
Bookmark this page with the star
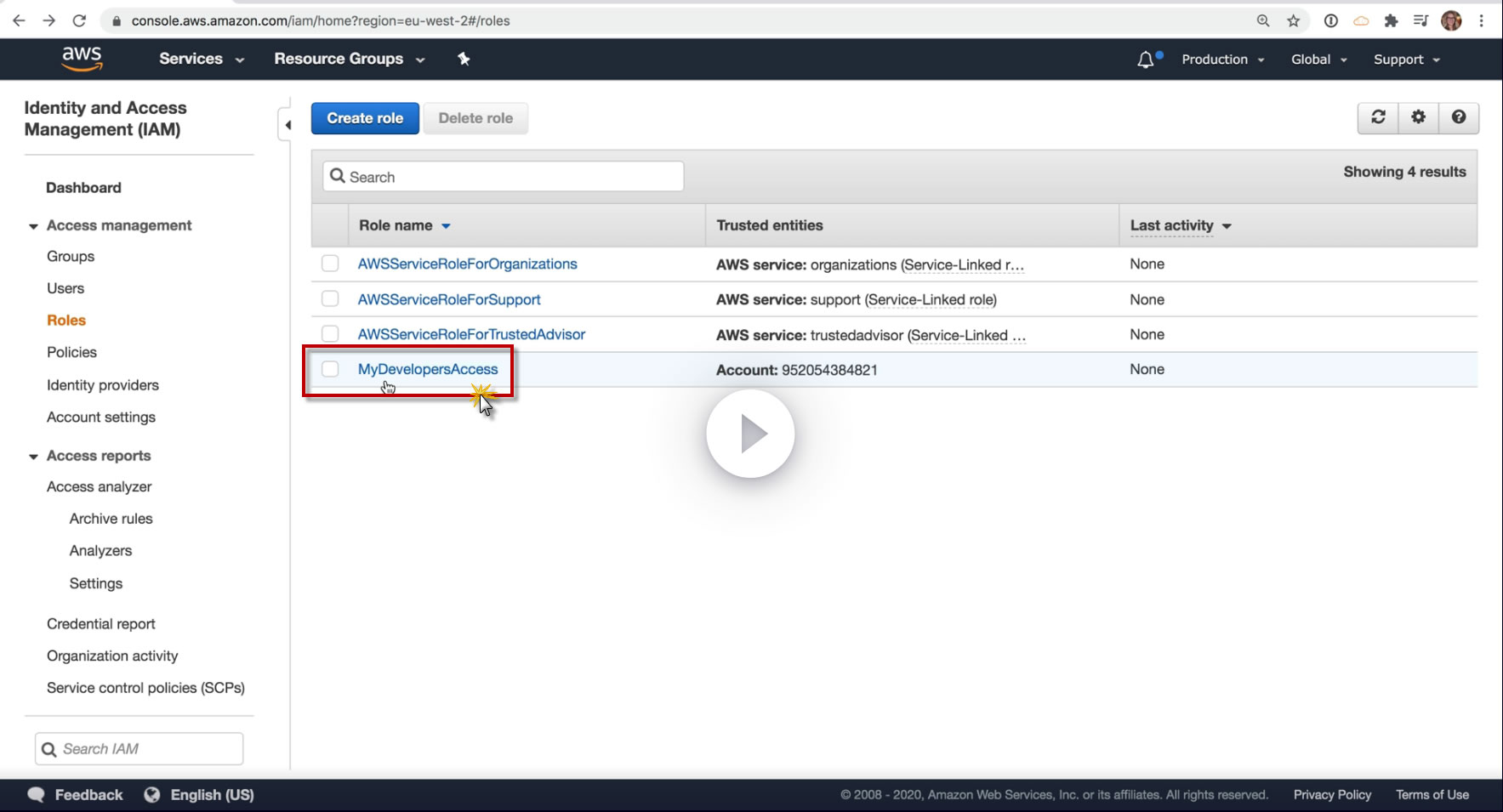1293,20
